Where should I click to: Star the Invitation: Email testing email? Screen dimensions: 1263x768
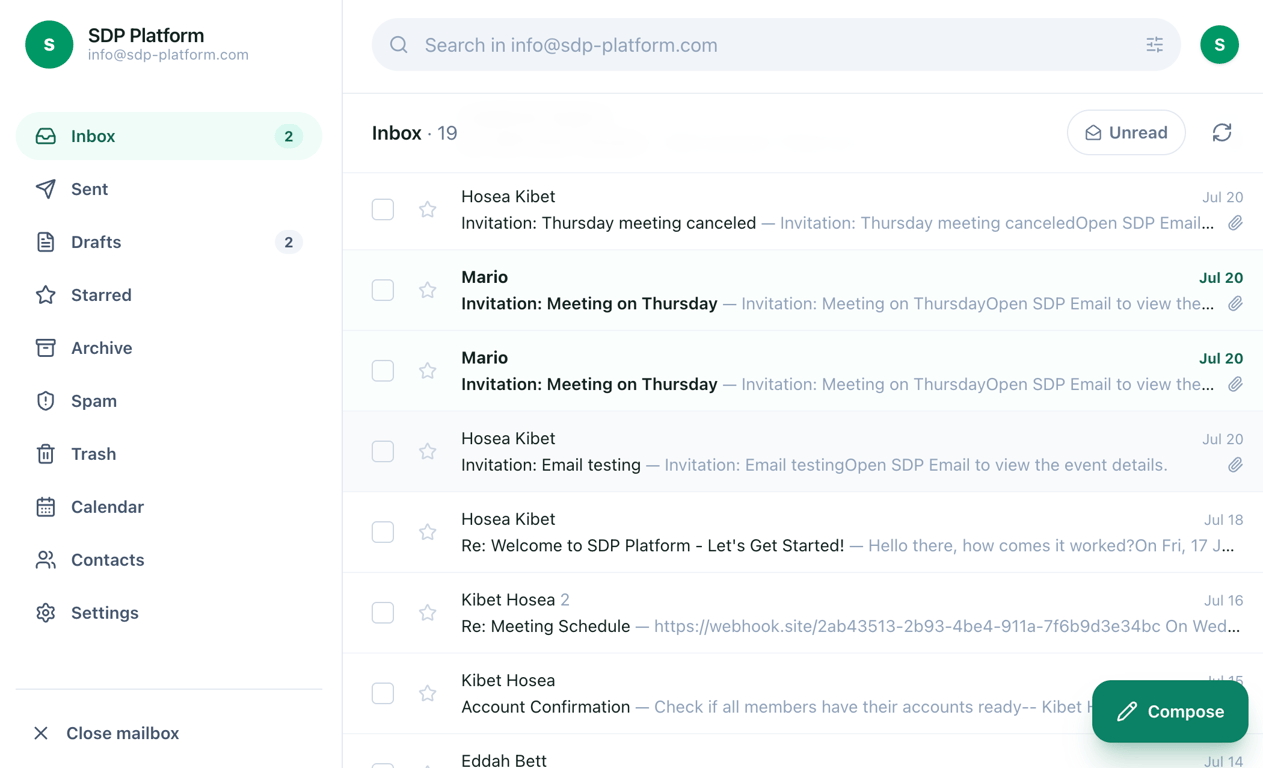pyautogui.click(x=428, y=452)
